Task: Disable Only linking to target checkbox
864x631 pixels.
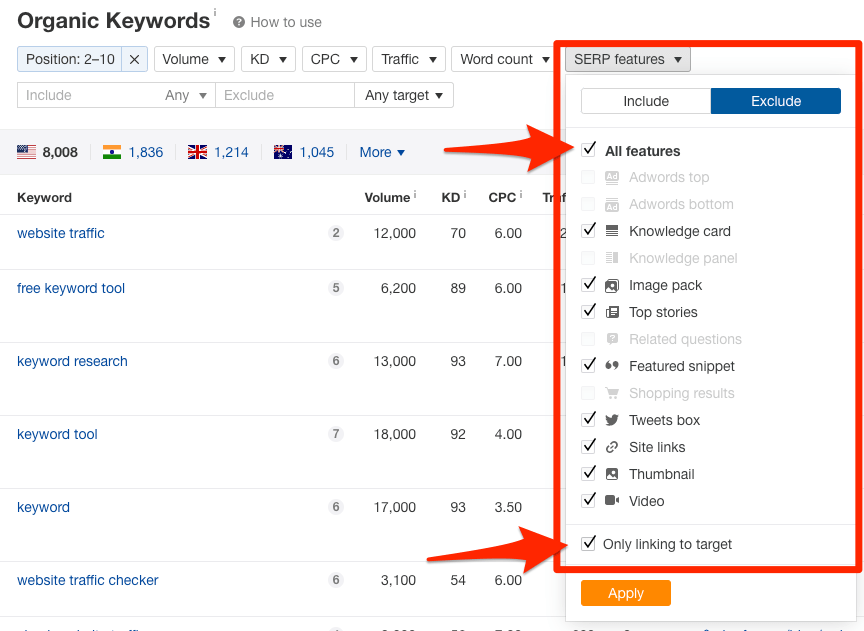Action: pyautogui.click(x=589, y=544)
